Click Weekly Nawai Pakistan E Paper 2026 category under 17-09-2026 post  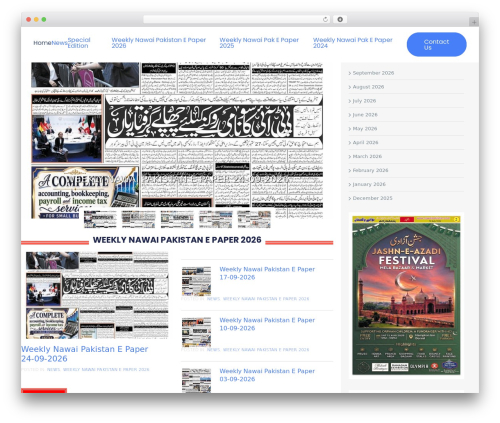(266, 299)
